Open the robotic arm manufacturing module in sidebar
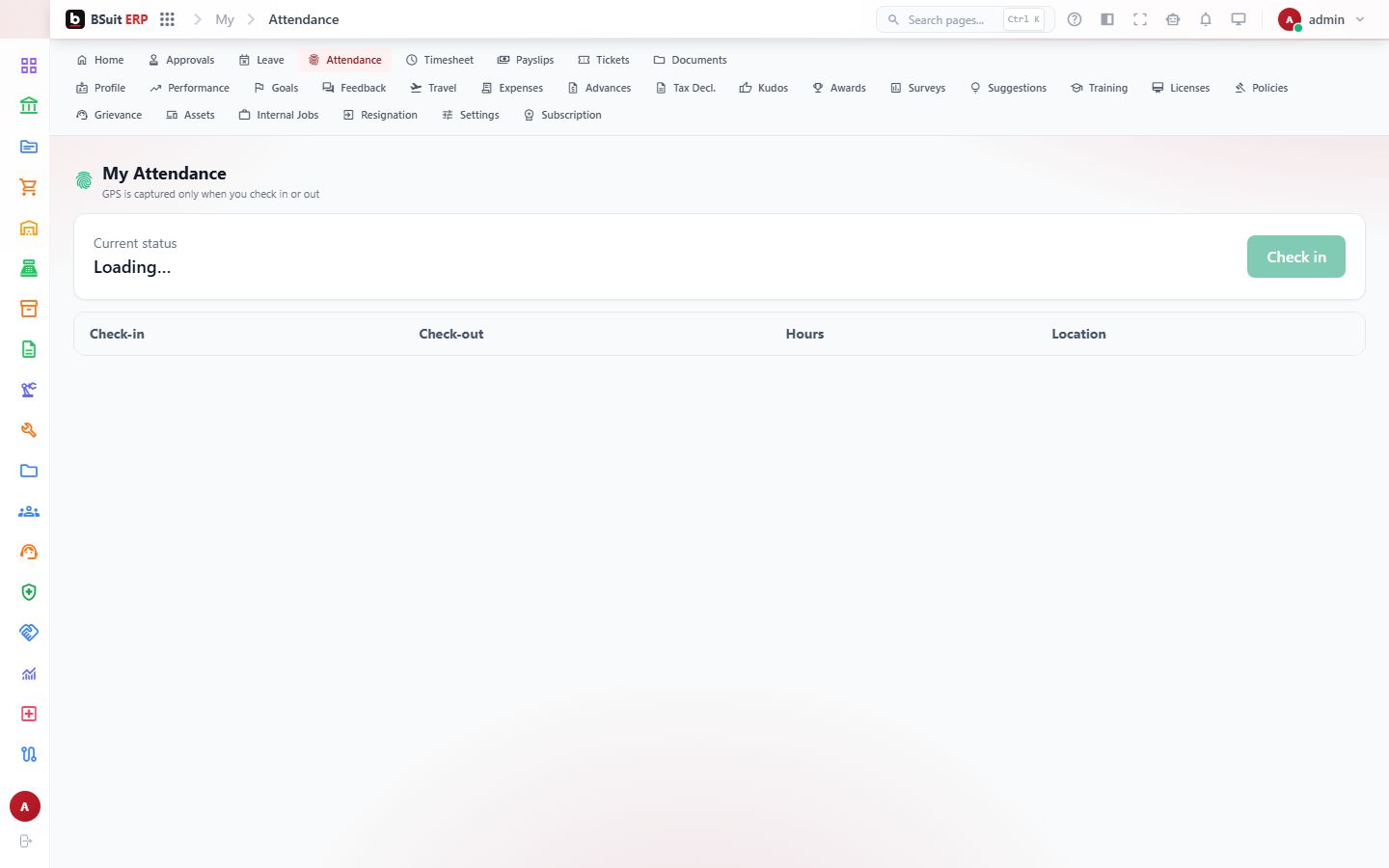Image resolution: width=1389 pixels, height=868 pixels. click(x=29, y=390)
